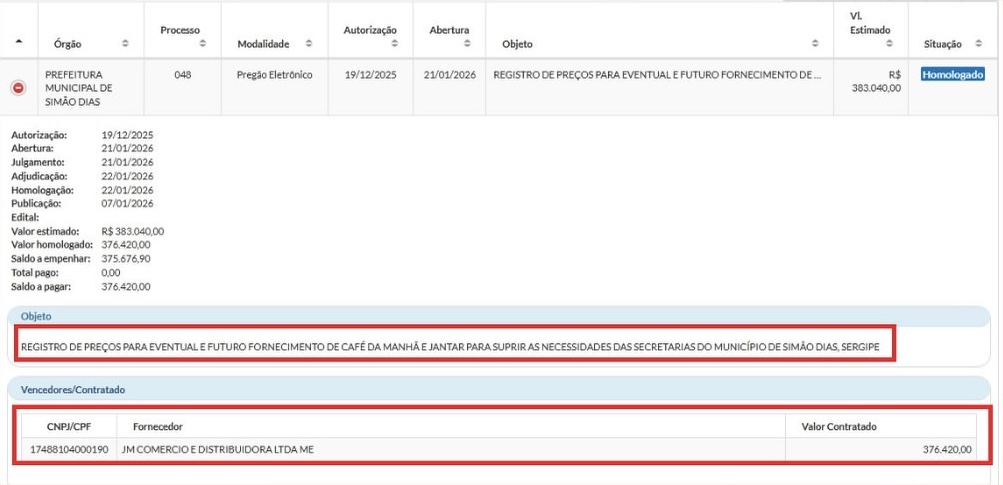This screenshot has width=1003, height=485.
Task: Click the up arrow in the first column header
Action: pos(18,44)
